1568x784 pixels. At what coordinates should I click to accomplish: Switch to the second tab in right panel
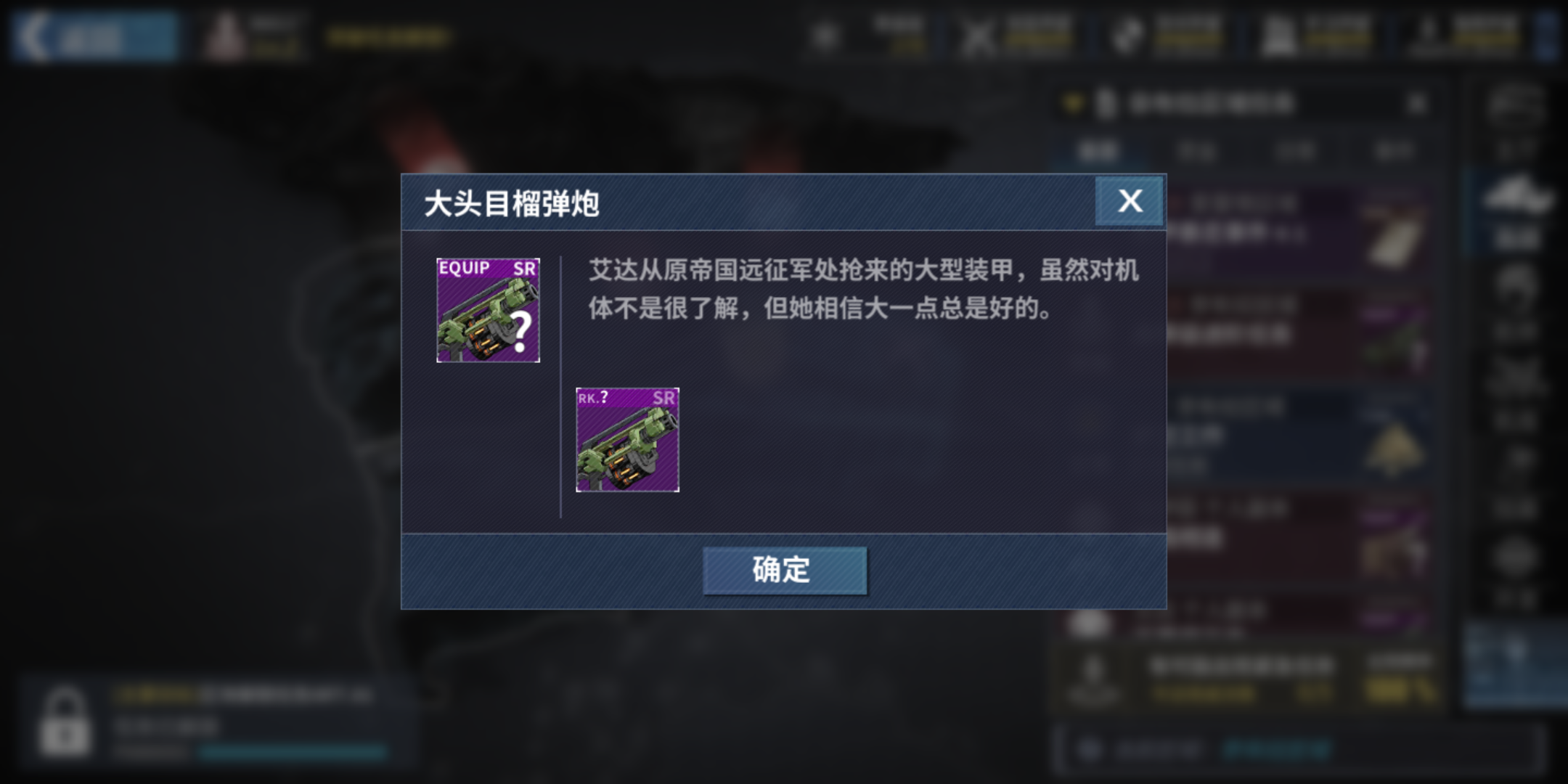[1196, 151]
